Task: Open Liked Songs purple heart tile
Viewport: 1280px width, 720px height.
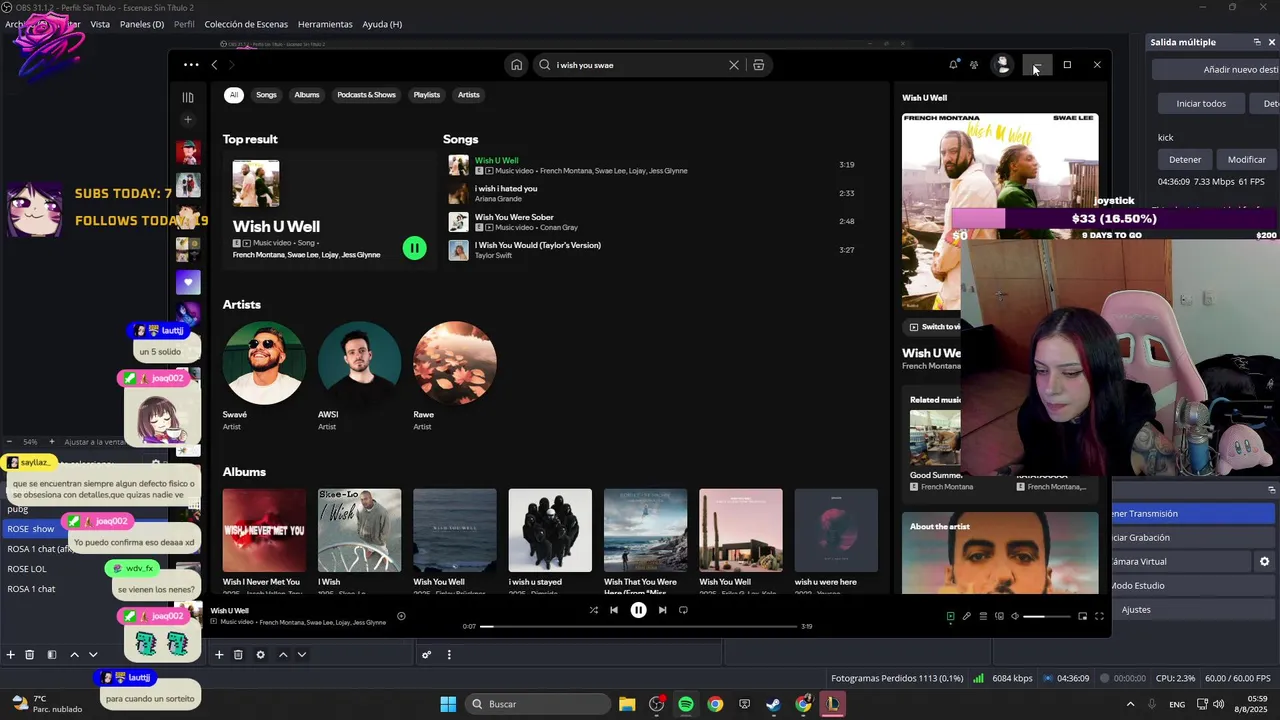Action: click(188, 282)
